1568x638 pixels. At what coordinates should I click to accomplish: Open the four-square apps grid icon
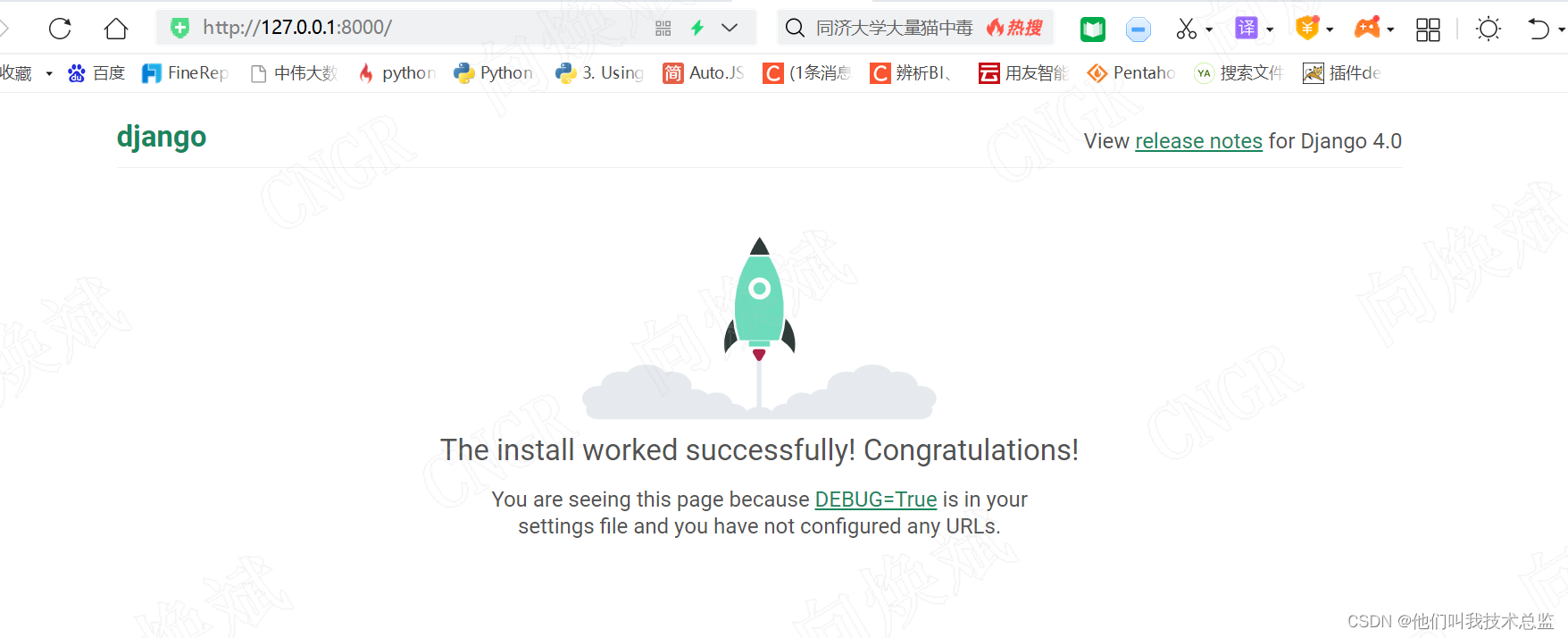(1428, 29)
